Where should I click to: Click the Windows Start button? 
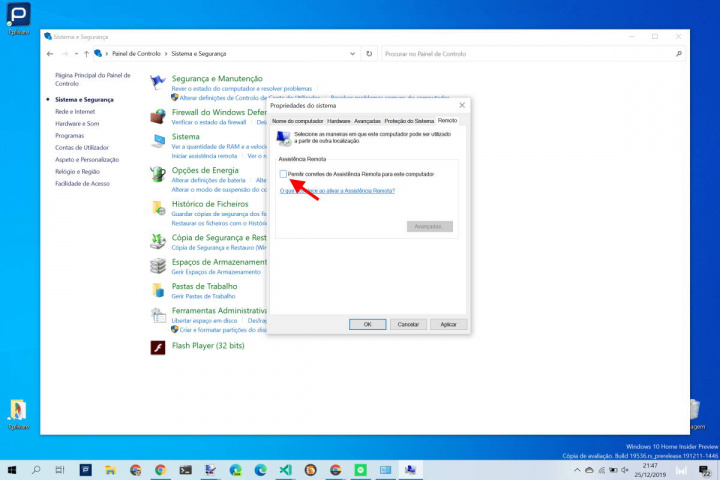pos(12,469)
